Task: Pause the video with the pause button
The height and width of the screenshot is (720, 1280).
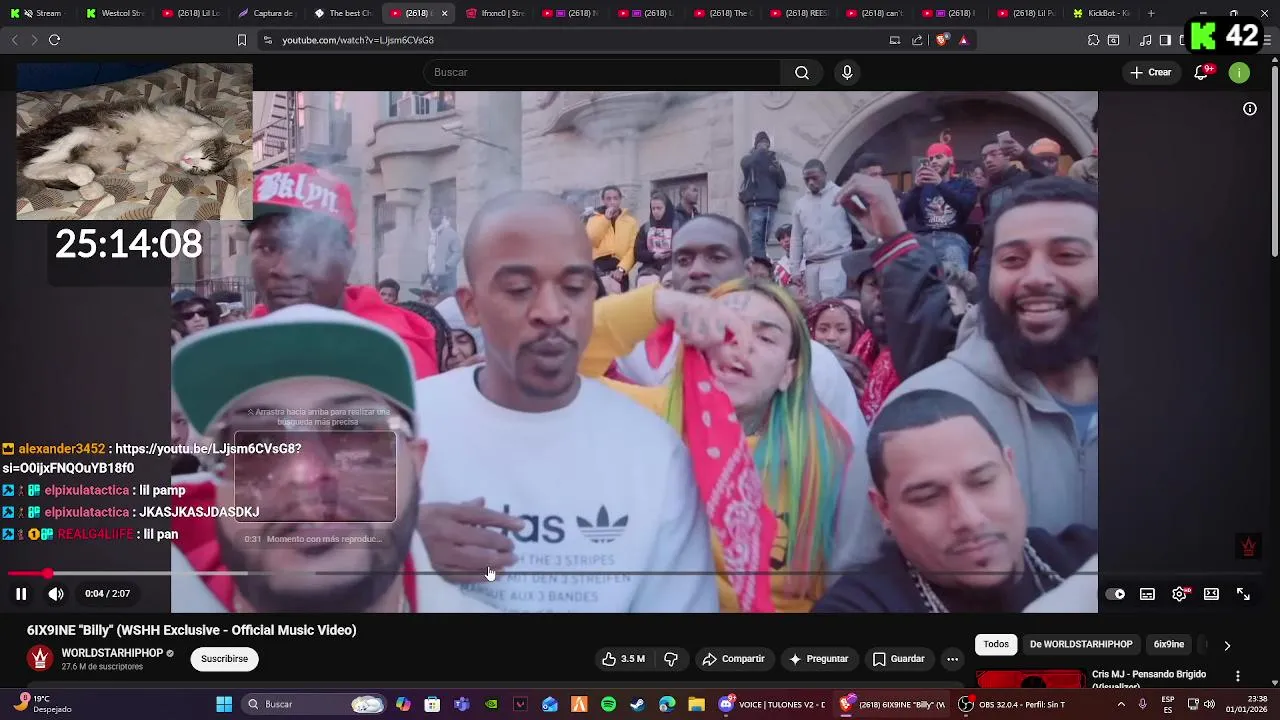Action: [21, 594]
